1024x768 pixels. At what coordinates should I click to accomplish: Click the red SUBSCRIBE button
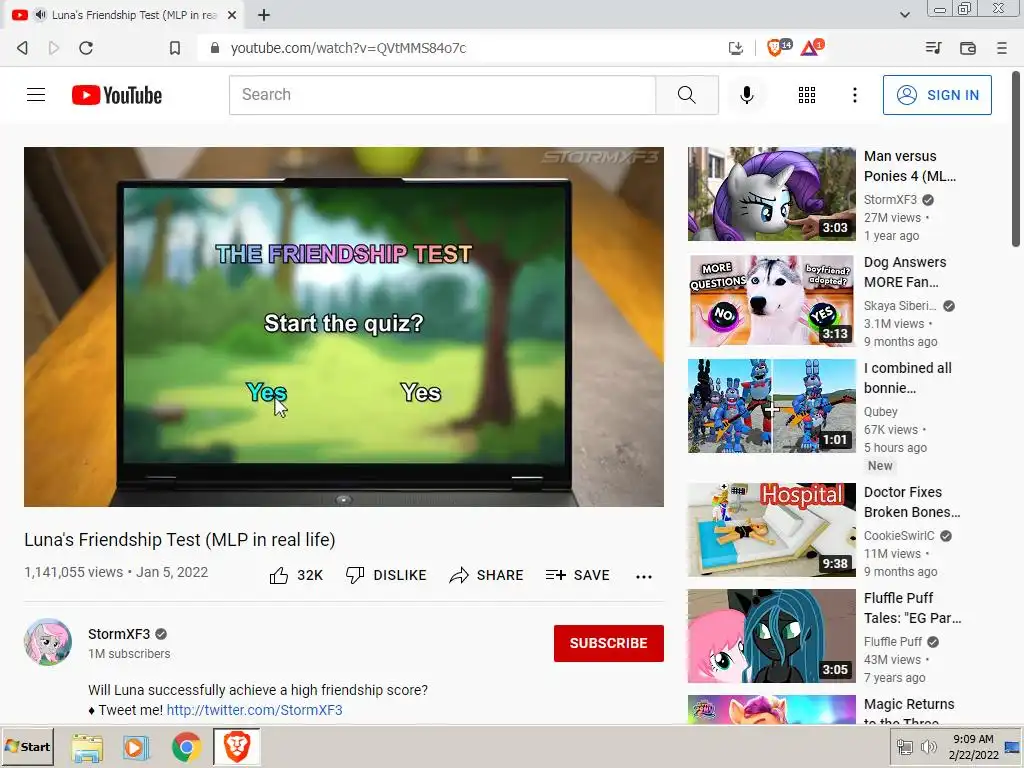pyautogui.click(x=608, y=643)
